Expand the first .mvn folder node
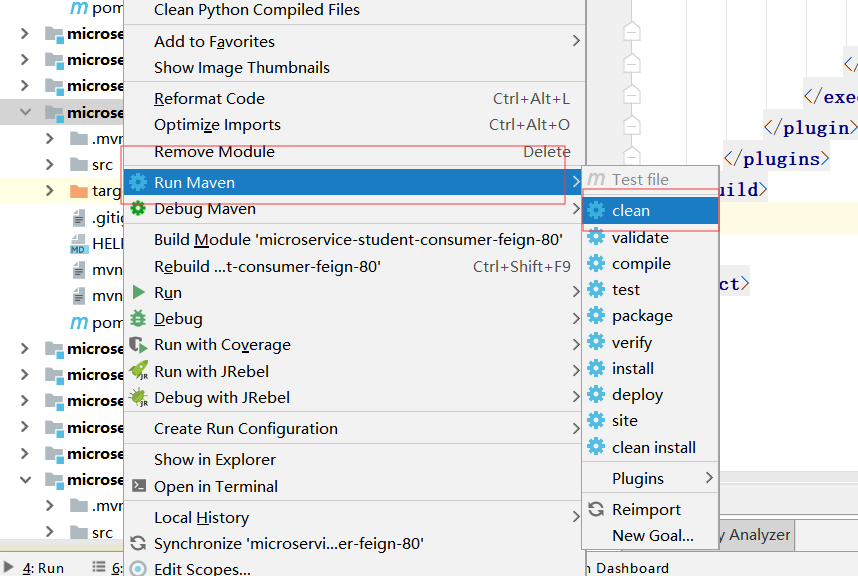Viewport: 858px width, 576px height. point(50,138)
